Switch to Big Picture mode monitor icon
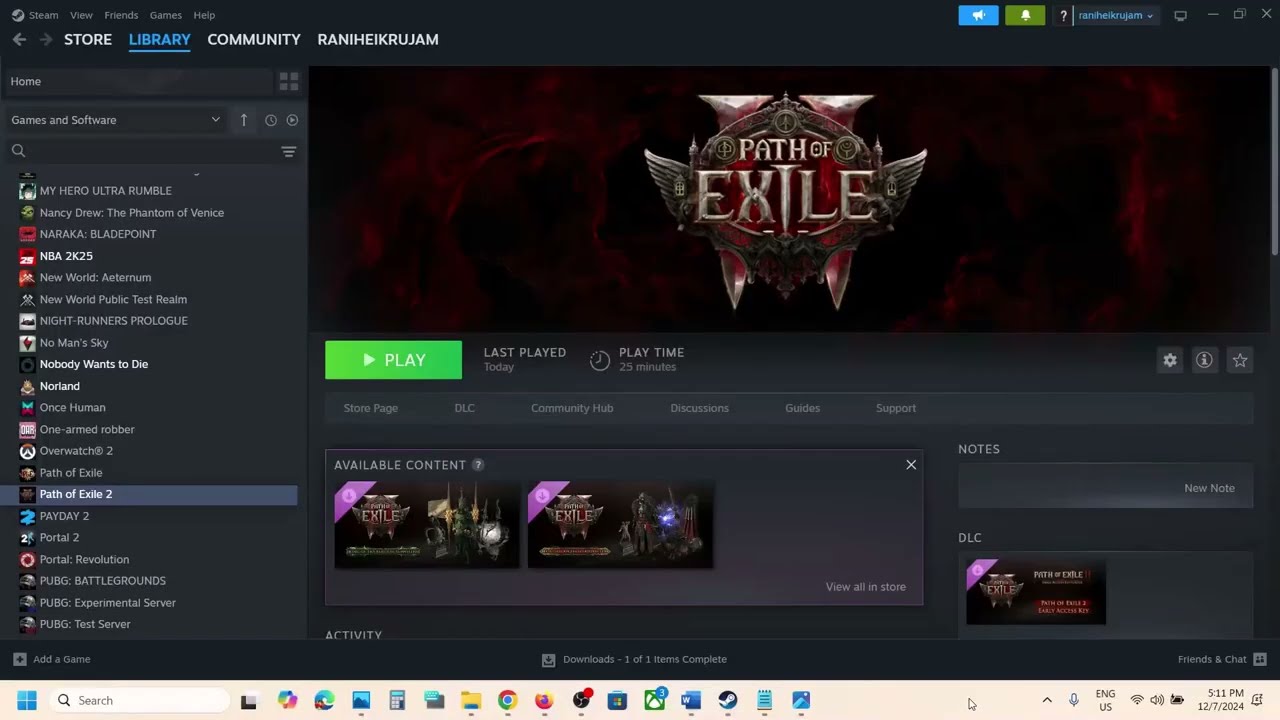The height and width of the screenshot is (720, 1280). tap(1180, 15)
